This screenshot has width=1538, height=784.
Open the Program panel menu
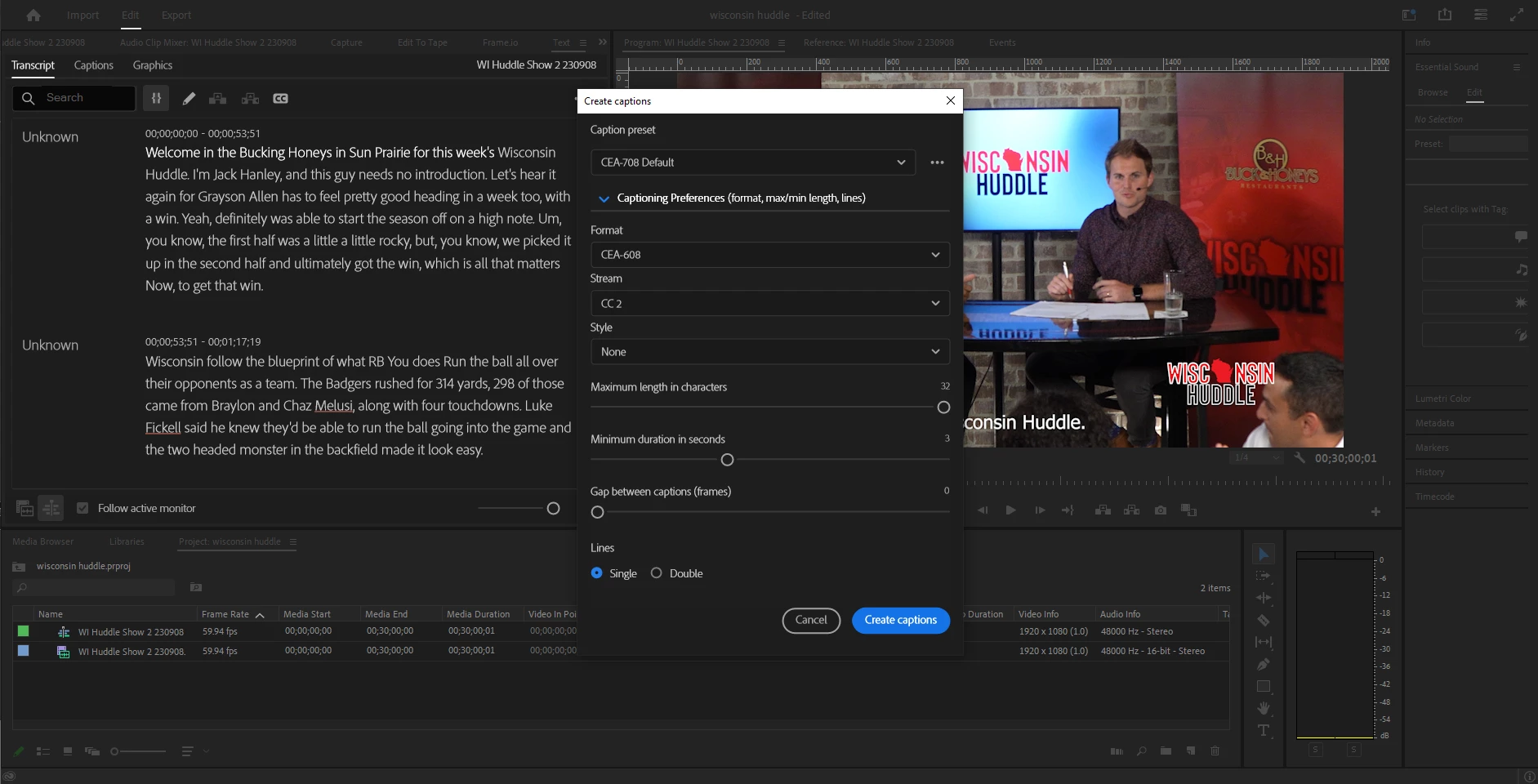(x=782, y=42)
